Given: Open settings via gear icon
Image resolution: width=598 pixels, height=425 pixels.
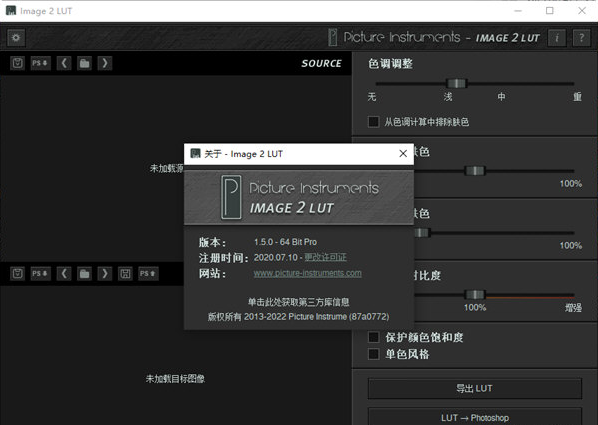Looking at the screenshot, I should (16, 38).
